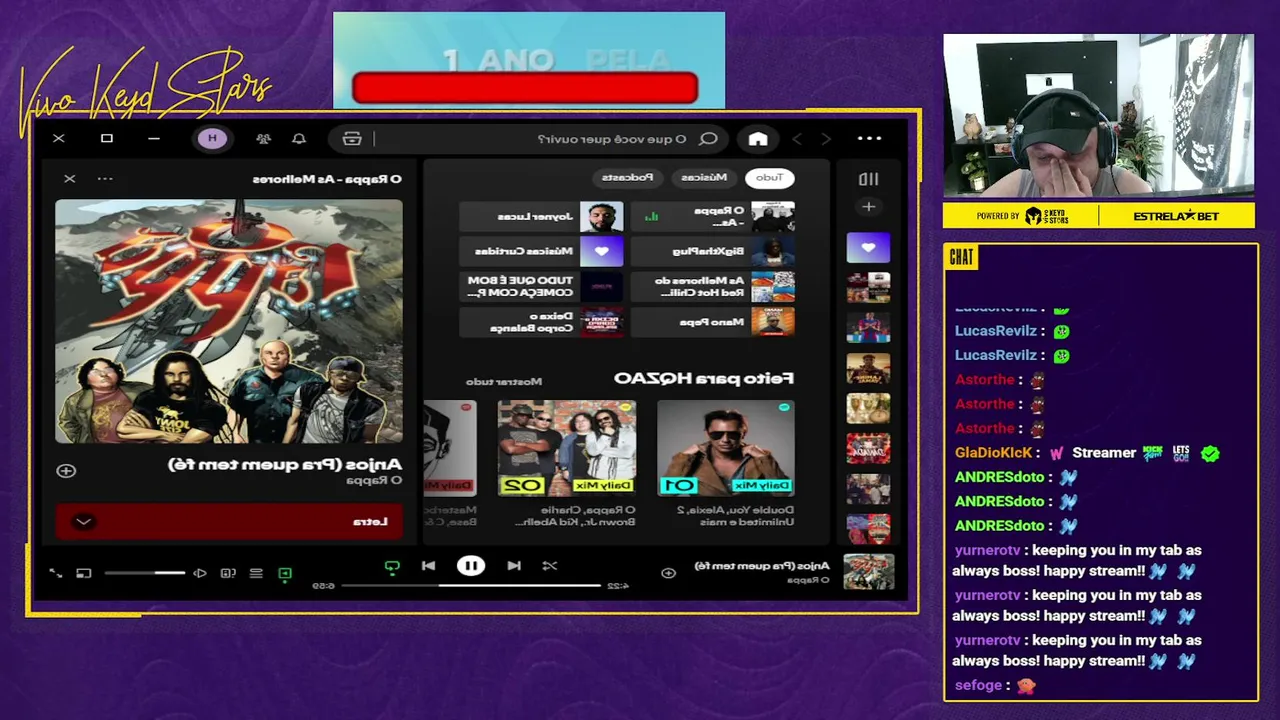The image size is (1280, 720).
Task: Open 'As Melhores do Red Hot Chili' card
Action: pos(714,287)
